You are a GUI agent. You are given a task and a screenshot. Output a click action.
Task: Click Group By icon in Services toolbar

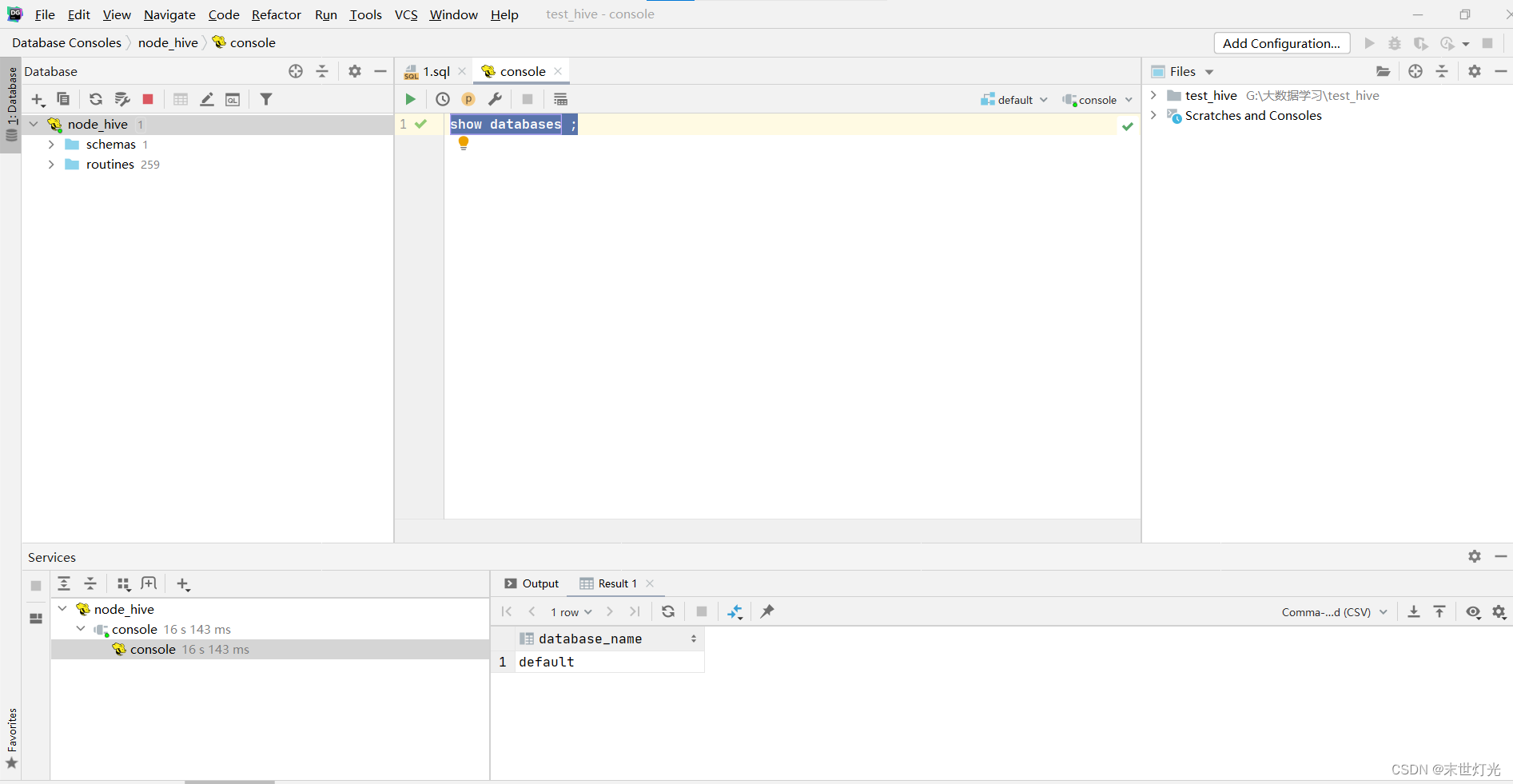point(123,583)
